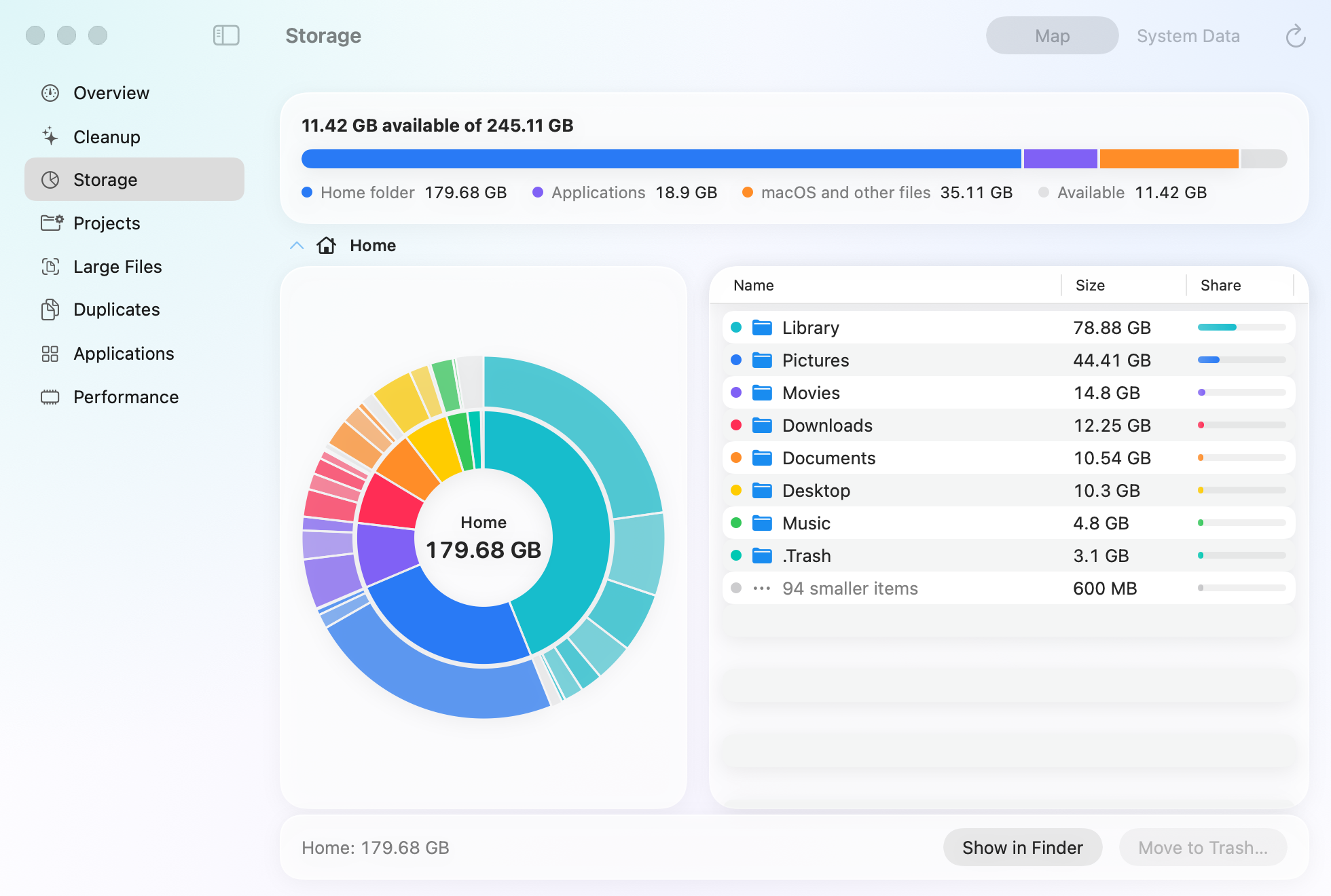
Task: Switch to the System Data tab
Action: pyautogui.click(x=1188, y=36)
